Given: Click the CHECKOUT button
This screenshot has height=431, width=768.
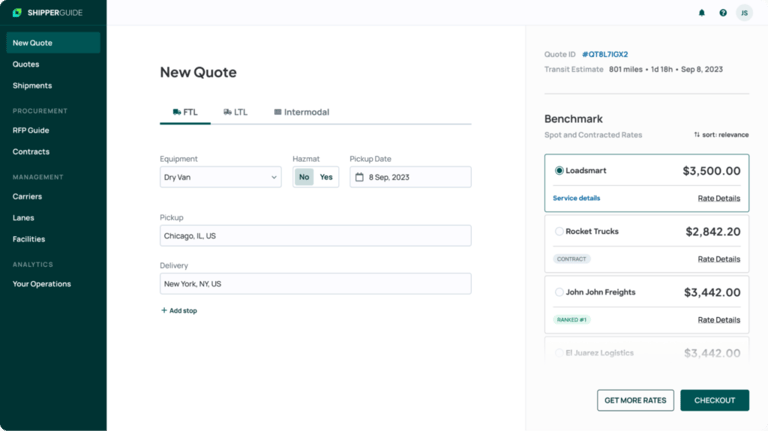Looking at the screenshot, I should (x=715, y=400).
